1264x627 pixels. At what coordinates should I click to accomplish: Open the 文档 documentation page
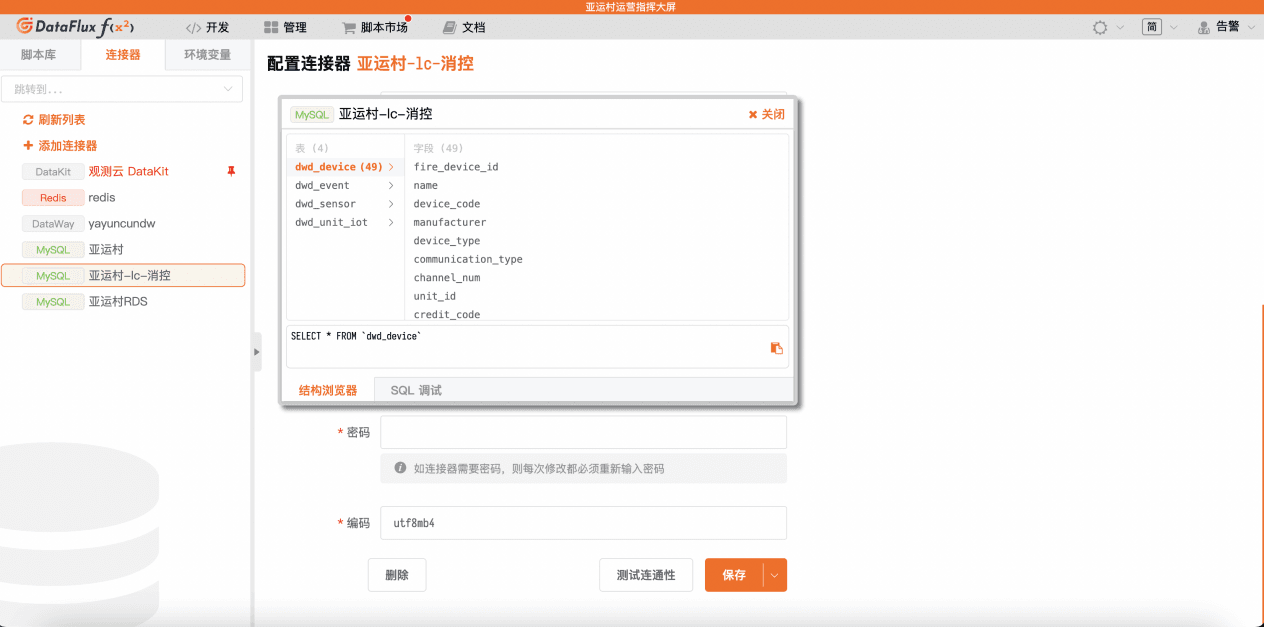464,28
